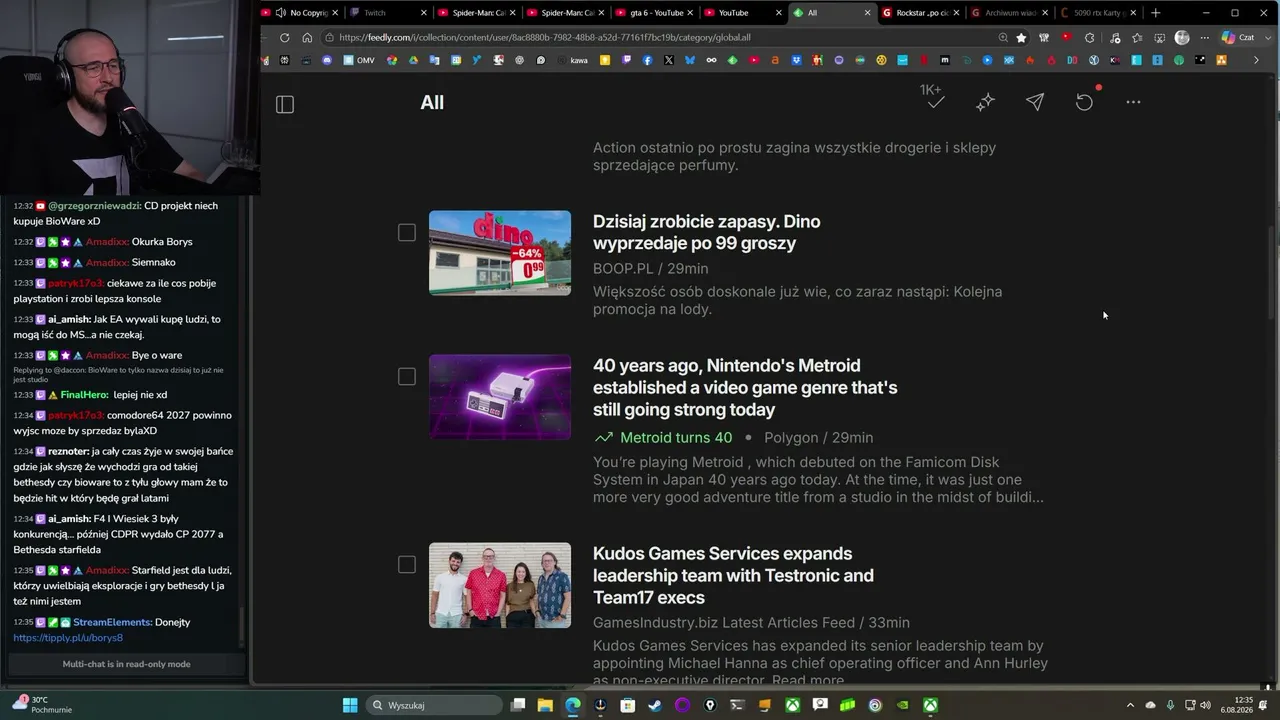The height and width of the screenshot is (720, 1280).
Task: Open the Nvidia icon in the taskbar
Action: pos(903,705)
